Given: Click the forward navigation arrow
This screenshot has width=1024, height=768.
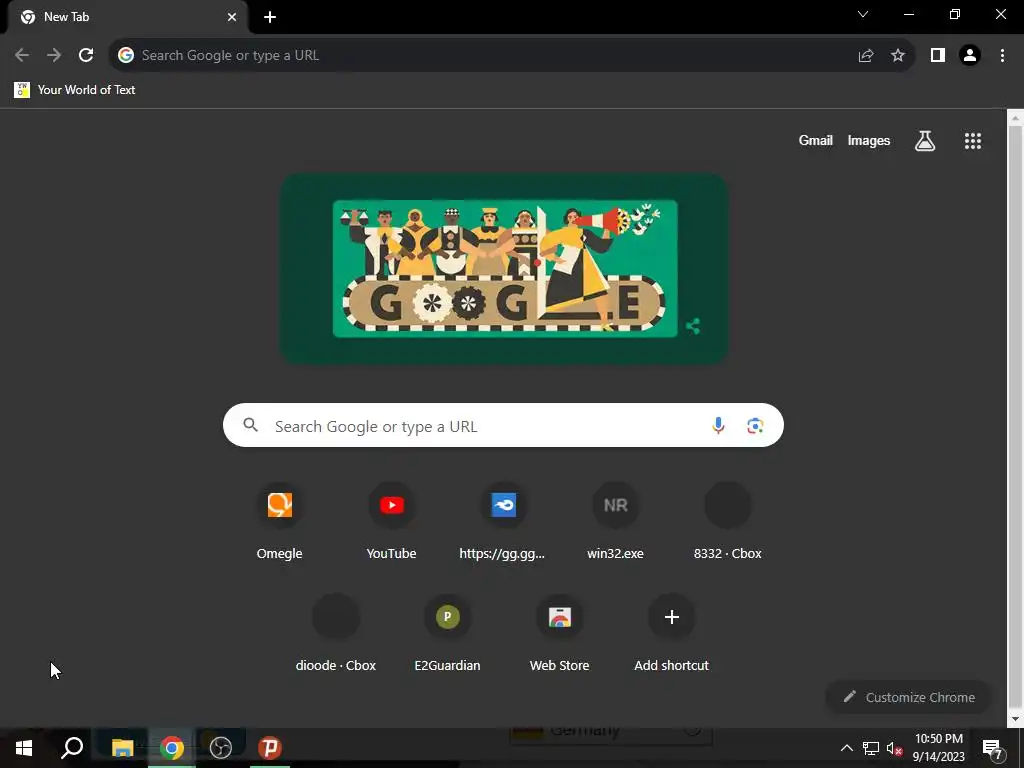Looking at the screenshot, I should tap(54, 55).
